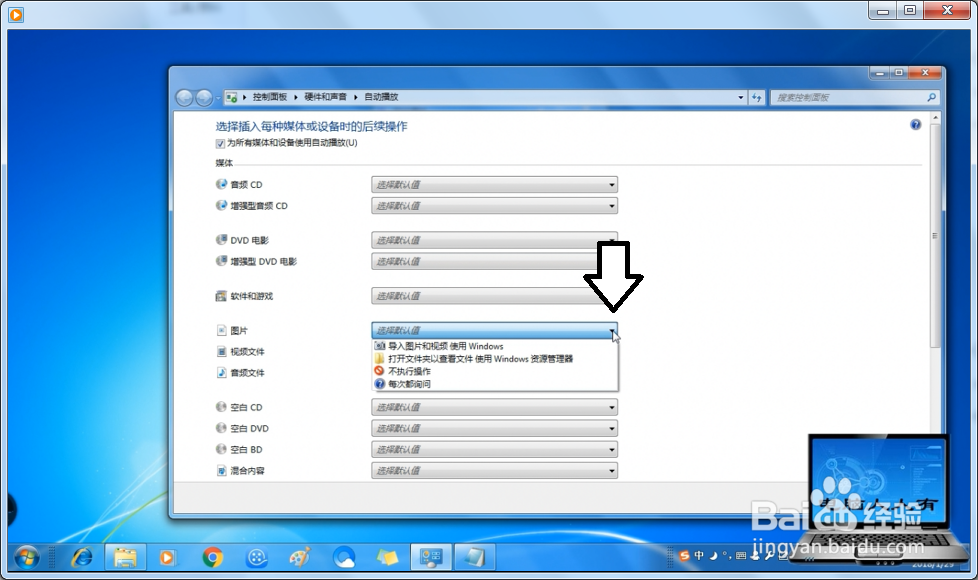Click the 自动播放 breadcrumb
This screenshot has height=580, width=978.
pyautogui.click(x=381, y=97)
